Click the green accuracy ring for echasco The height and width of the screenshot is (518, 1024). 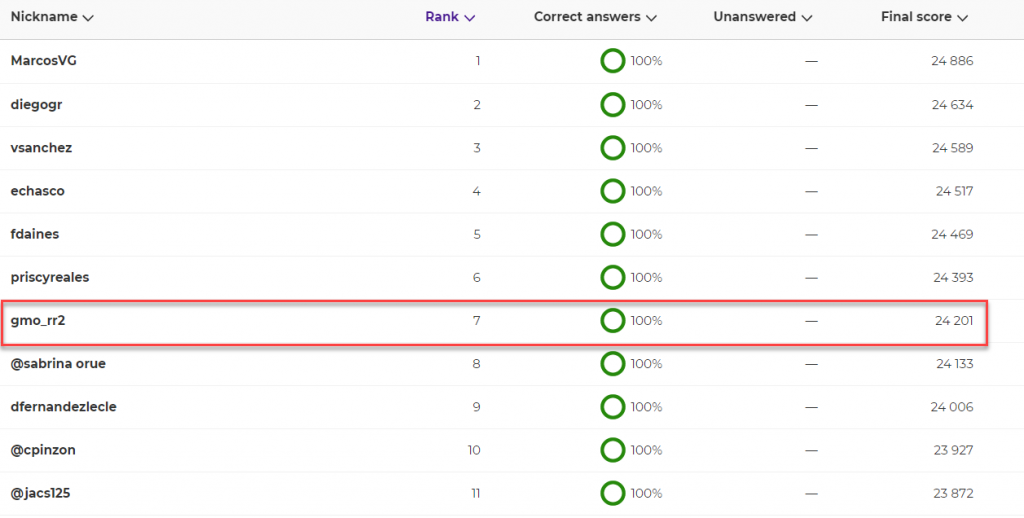[x=613, y=191]
